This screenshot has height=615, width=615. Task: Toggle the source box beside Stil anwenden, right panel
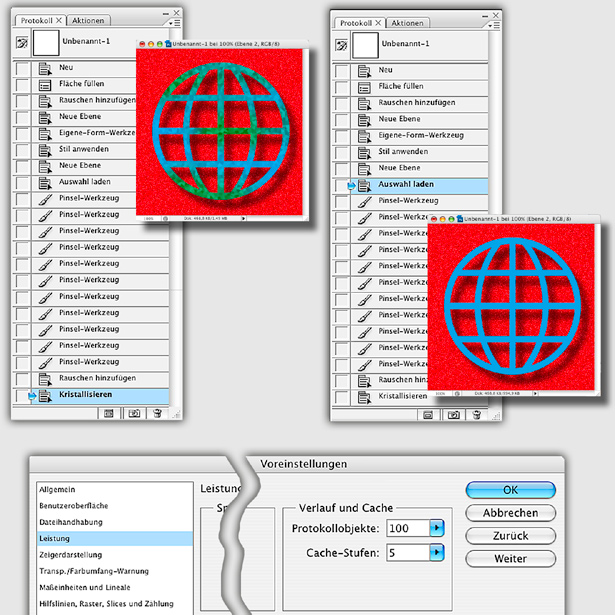[342, 153]
